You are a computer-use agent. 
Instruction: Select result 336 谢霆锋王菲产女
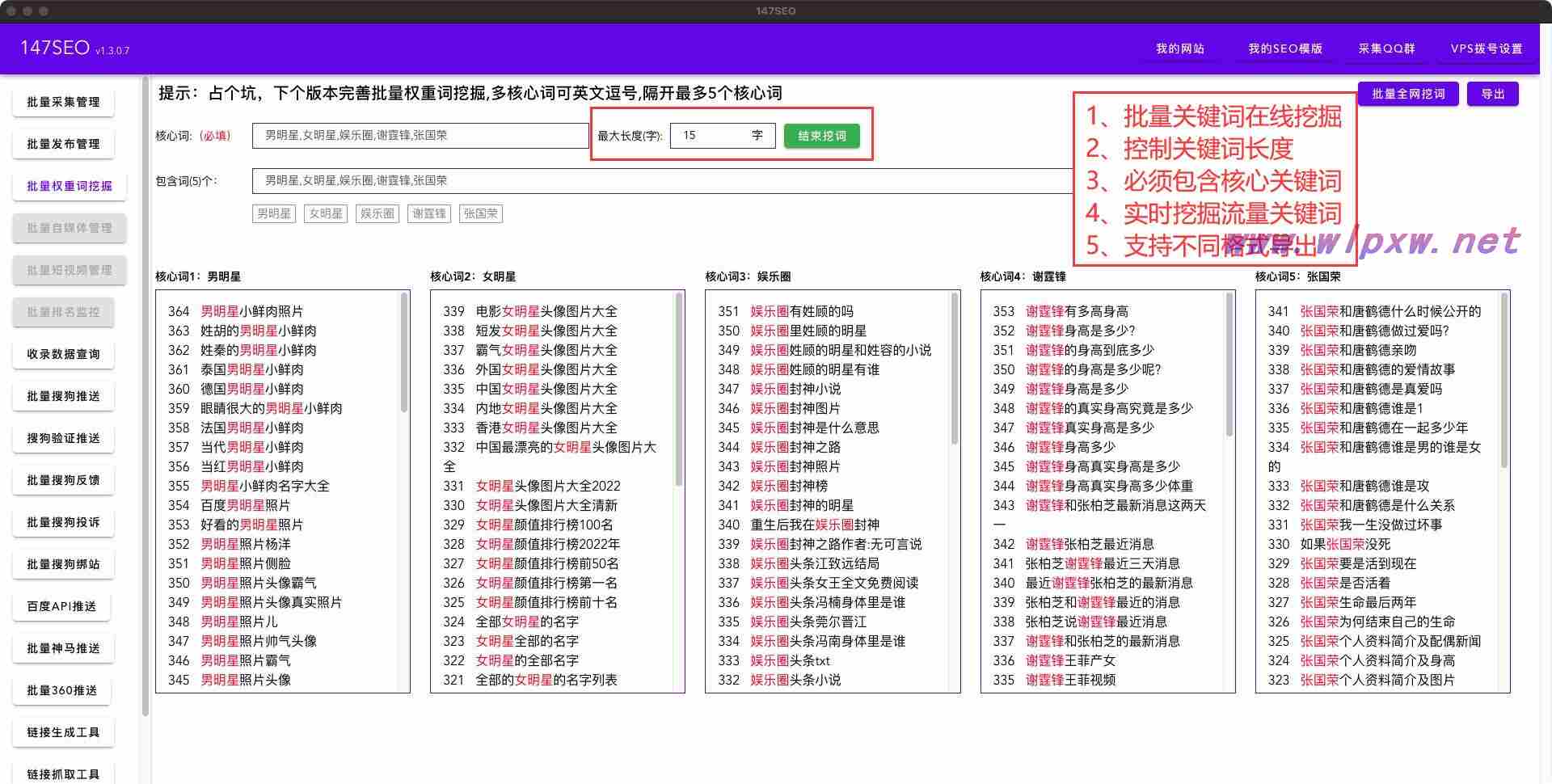[1054, 660]
